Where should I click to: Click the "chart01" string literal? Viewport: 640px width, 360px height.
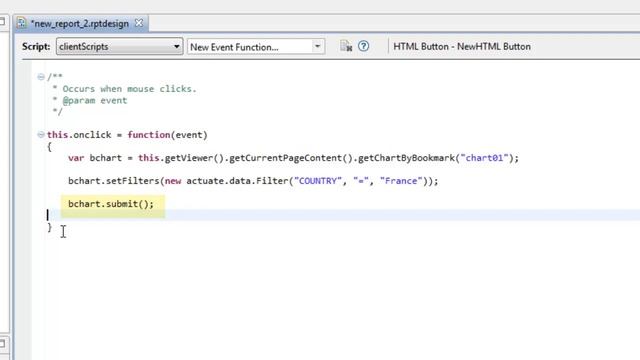pyautogui.click(x=484, y=158)
